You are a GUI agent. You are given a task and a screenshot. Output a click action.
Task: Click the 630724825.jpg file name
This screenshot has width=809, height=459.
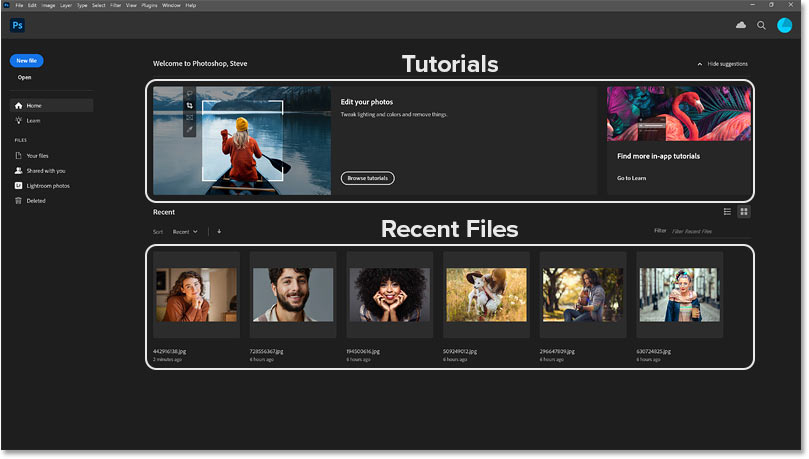click(x=654, y=351)
